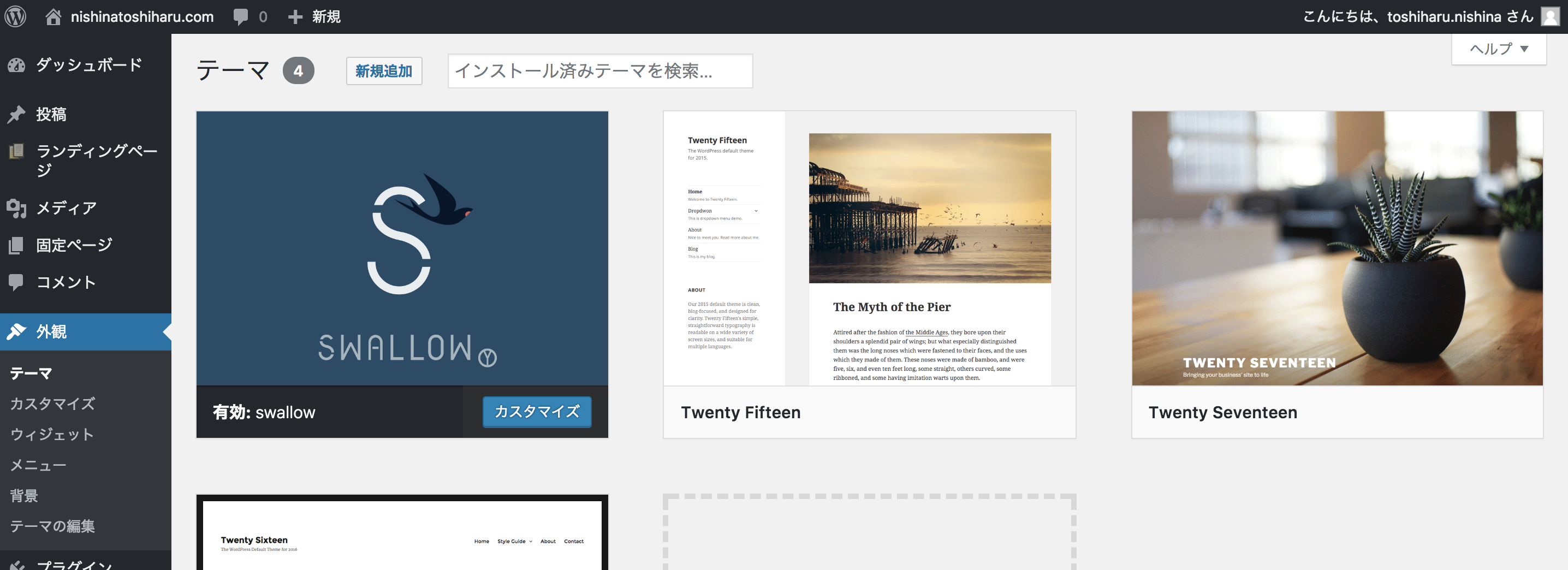1568x570 pixels.
Task: Click the installed themes search field
Action: [x=599, y=71]
